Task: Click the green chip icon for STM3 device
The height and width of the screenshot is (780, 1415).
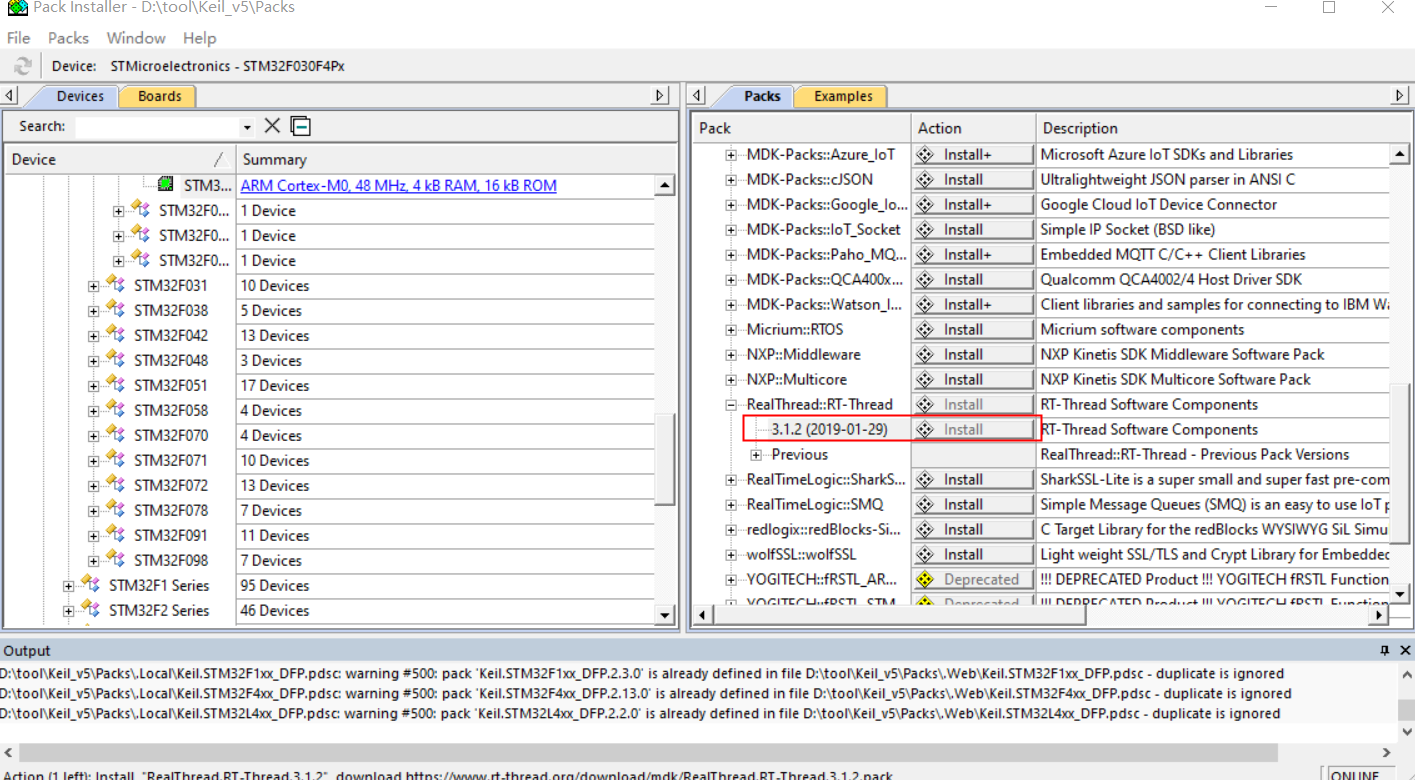Action: (166, 185)
